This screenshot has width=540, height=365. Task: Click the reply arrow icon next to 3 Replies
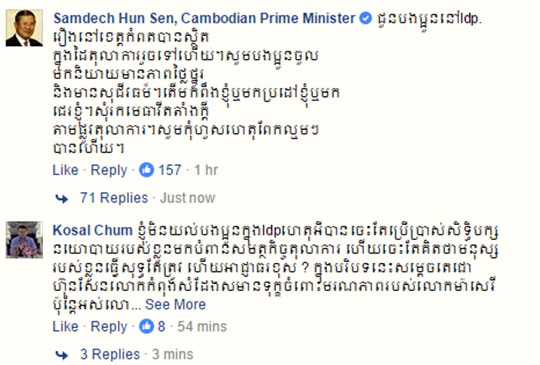pos(62,355)
